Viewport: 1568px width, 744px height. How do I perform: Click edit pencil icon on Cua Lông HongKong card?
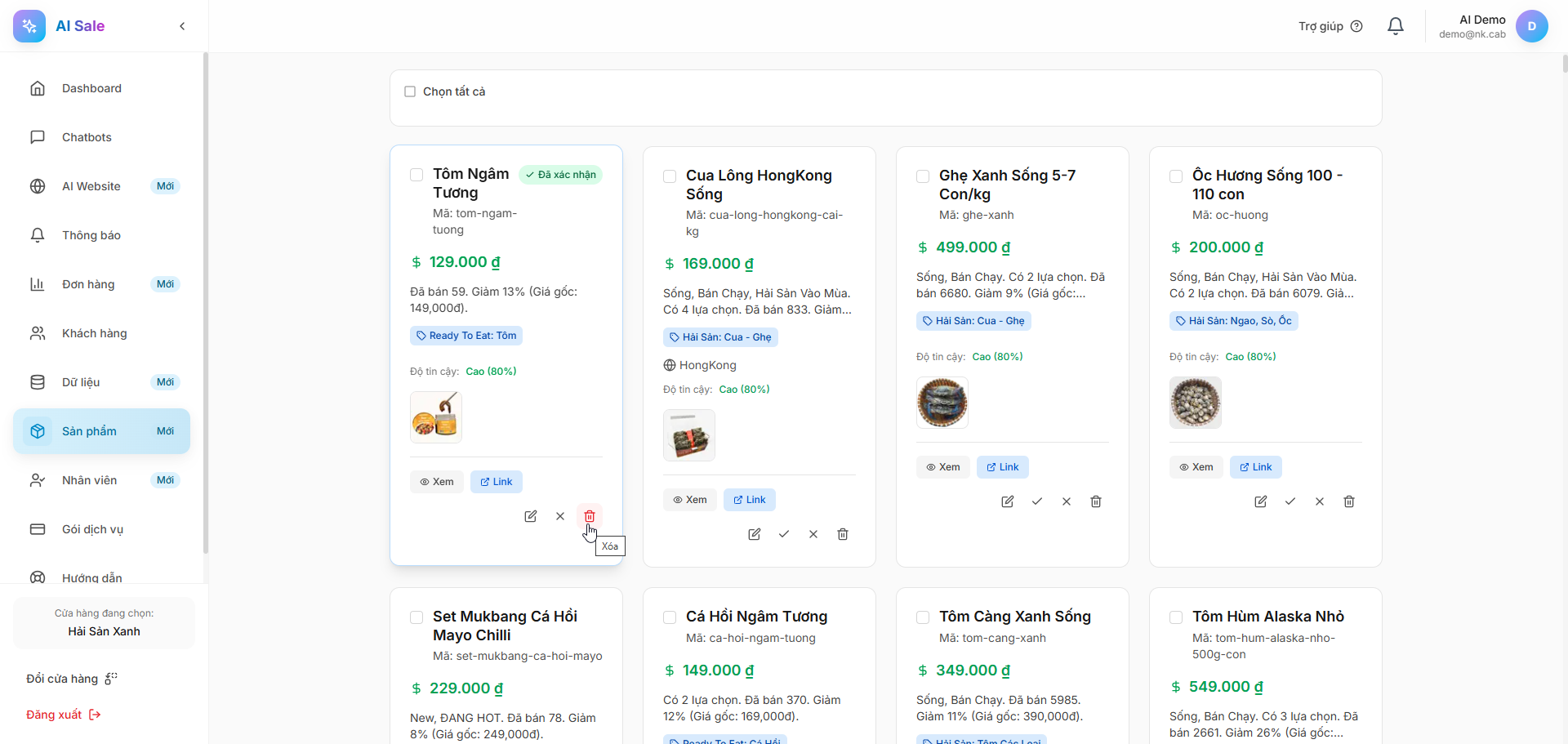click(x=754, y=534)
